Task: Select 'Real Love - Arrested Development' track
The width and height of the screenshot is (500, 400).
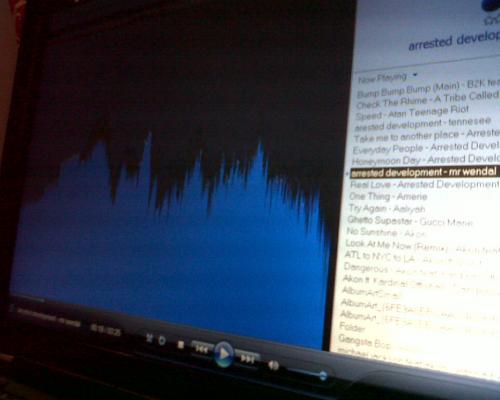Action: coord(424,184)
